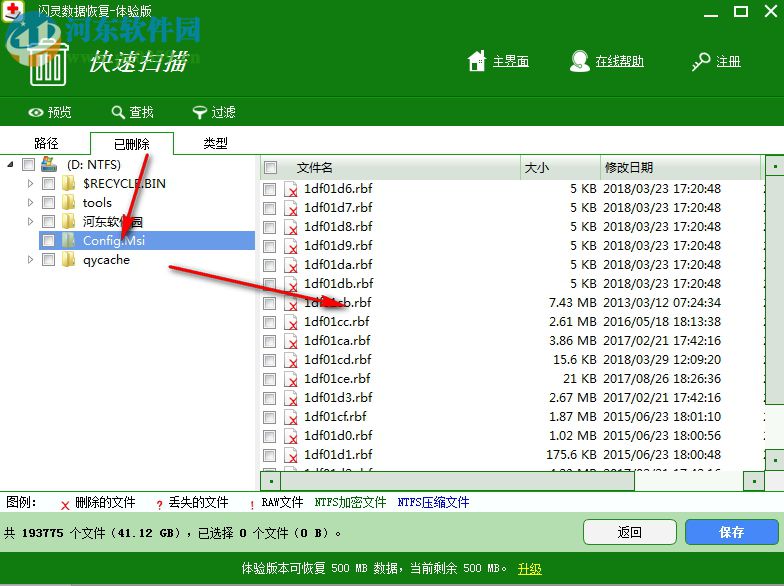Expand the tools folder node
The height and width of the screenshot is (586, 784).
pos(30,202)
